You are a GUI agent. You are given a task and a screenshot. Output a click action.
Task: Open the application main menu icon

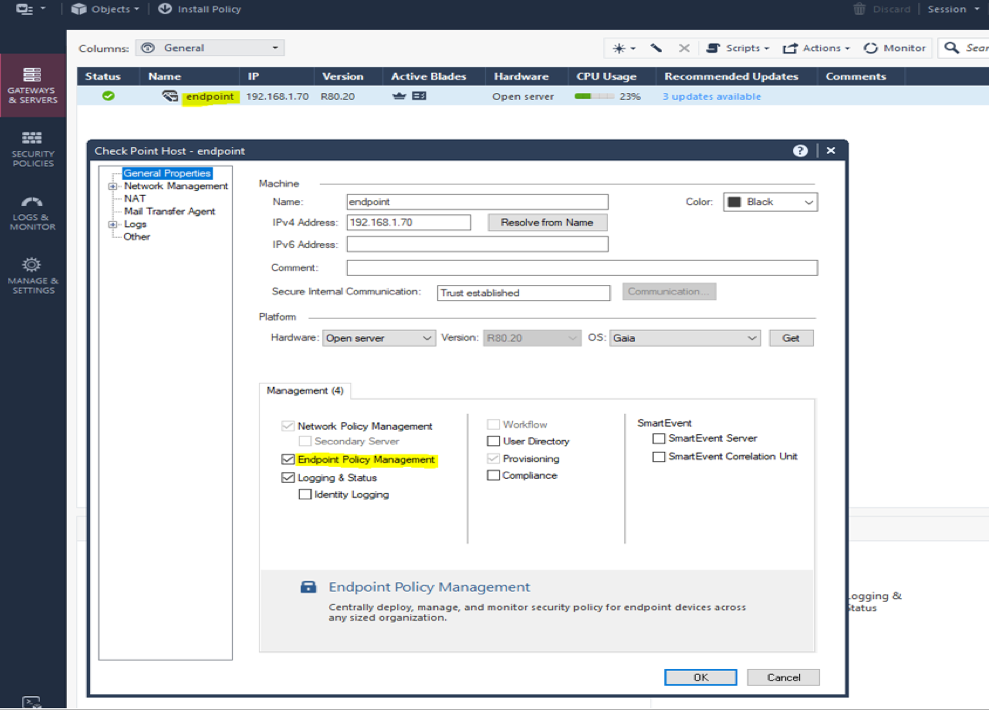click(x=30, y=9)
